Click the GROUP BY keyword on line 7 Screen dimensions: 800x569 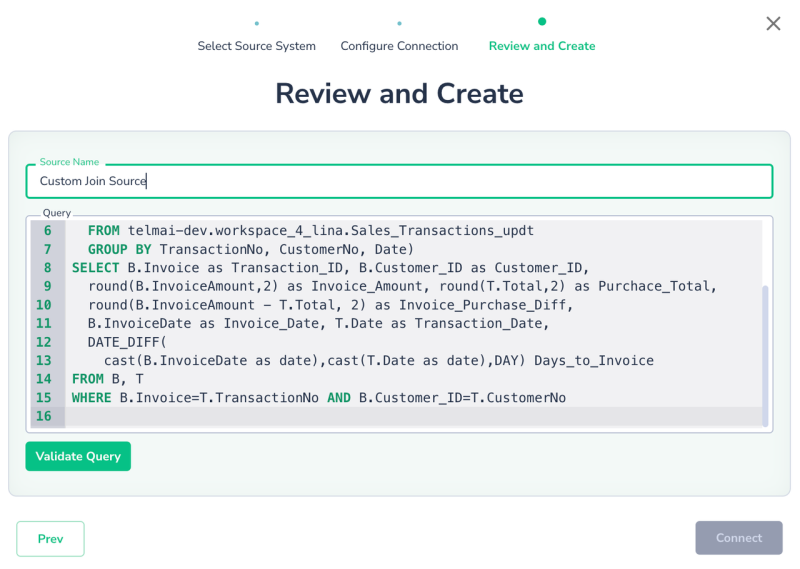(x=119, y=249)
